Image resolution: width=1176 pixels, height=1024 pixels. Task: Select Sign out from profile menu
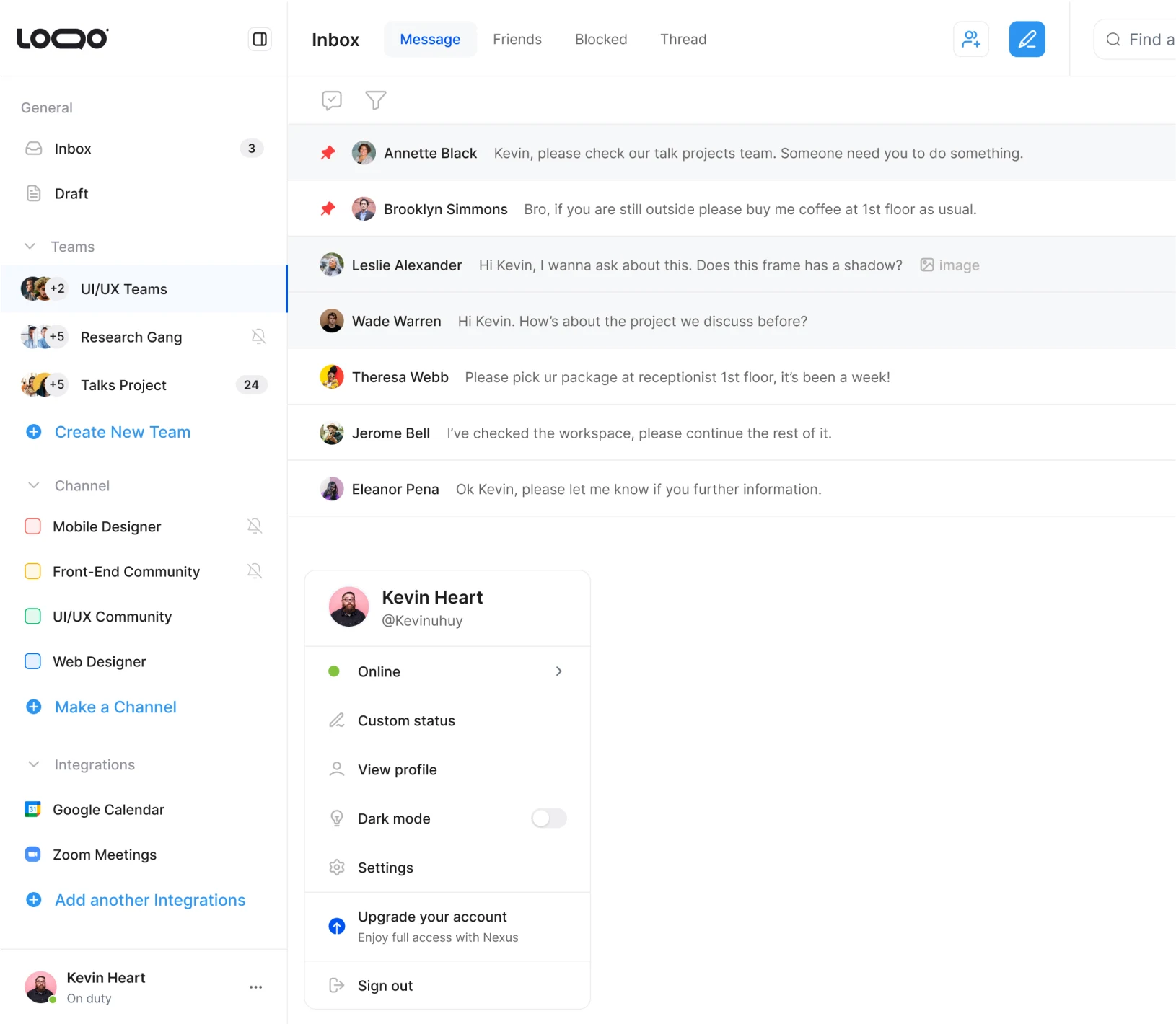point(385,986)
